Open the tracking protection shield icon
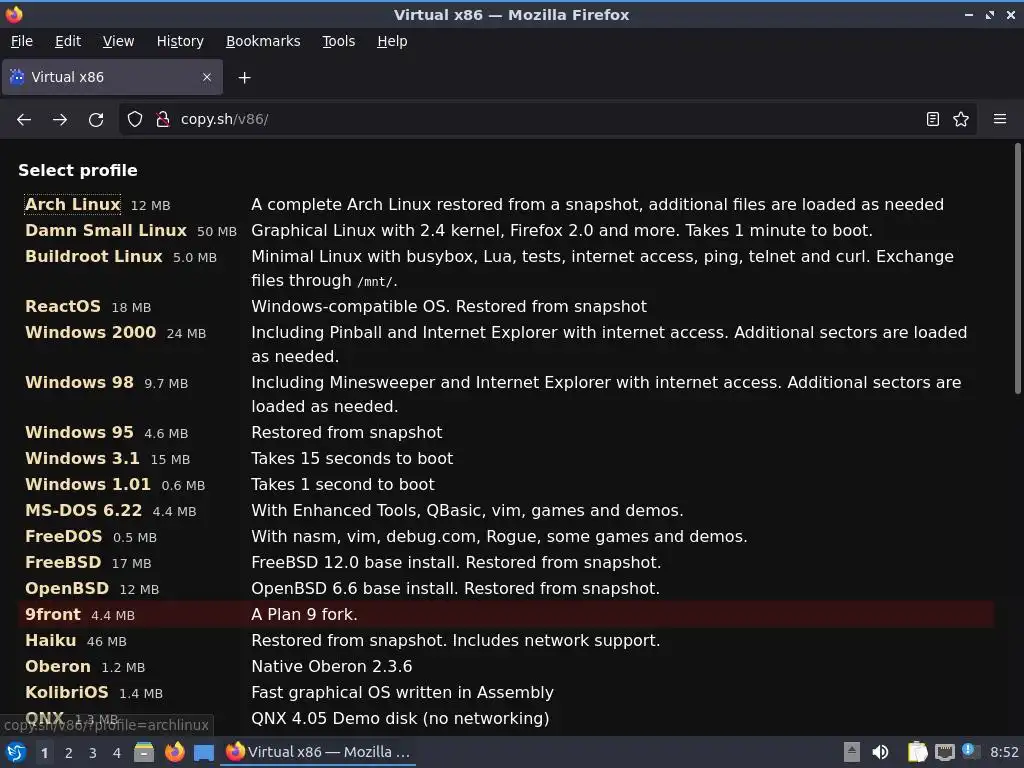 135,120
